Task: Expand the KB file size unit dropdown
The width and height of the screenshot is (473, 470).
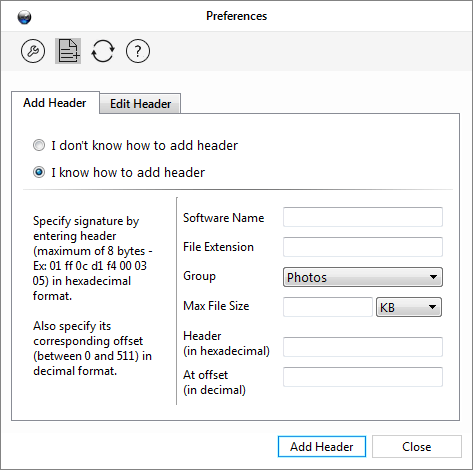Action: click(x=409, y=307)
